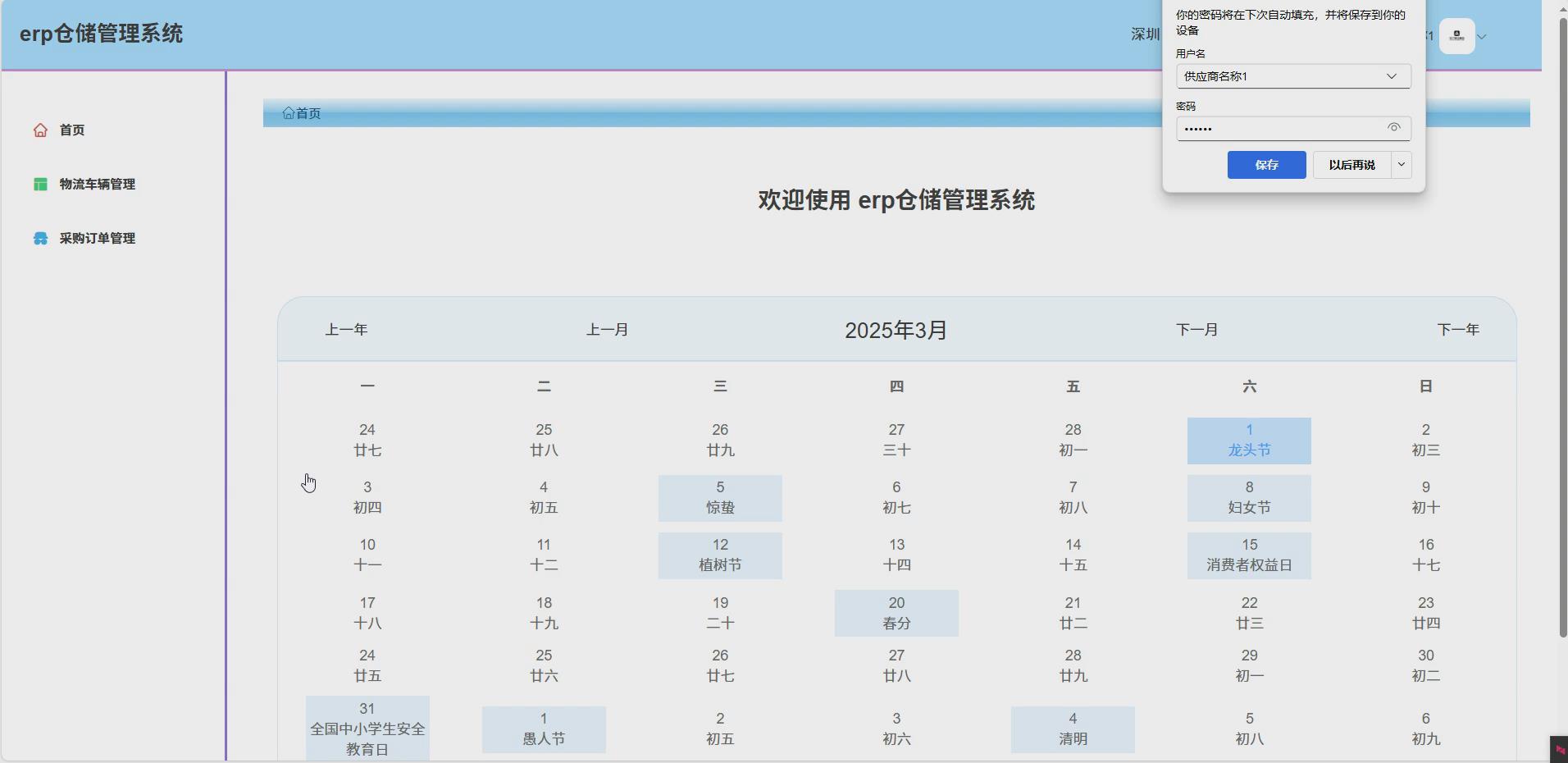Show password with the eye icon
Screen dimensions: 1568x763
(1393, 128)
